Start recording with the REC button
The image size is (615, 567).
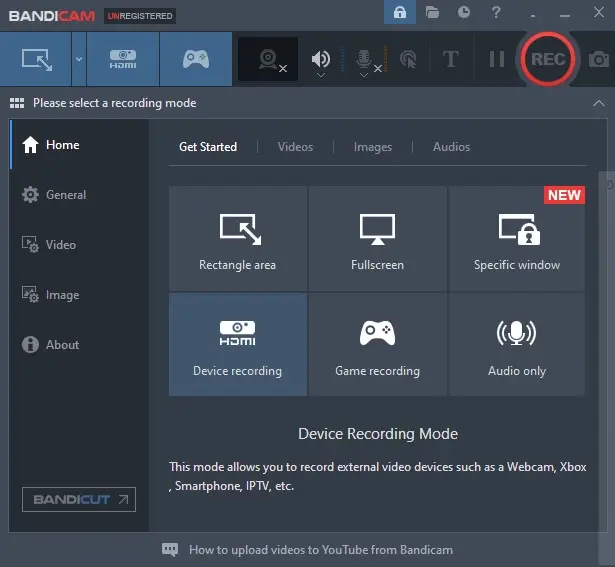548,59
